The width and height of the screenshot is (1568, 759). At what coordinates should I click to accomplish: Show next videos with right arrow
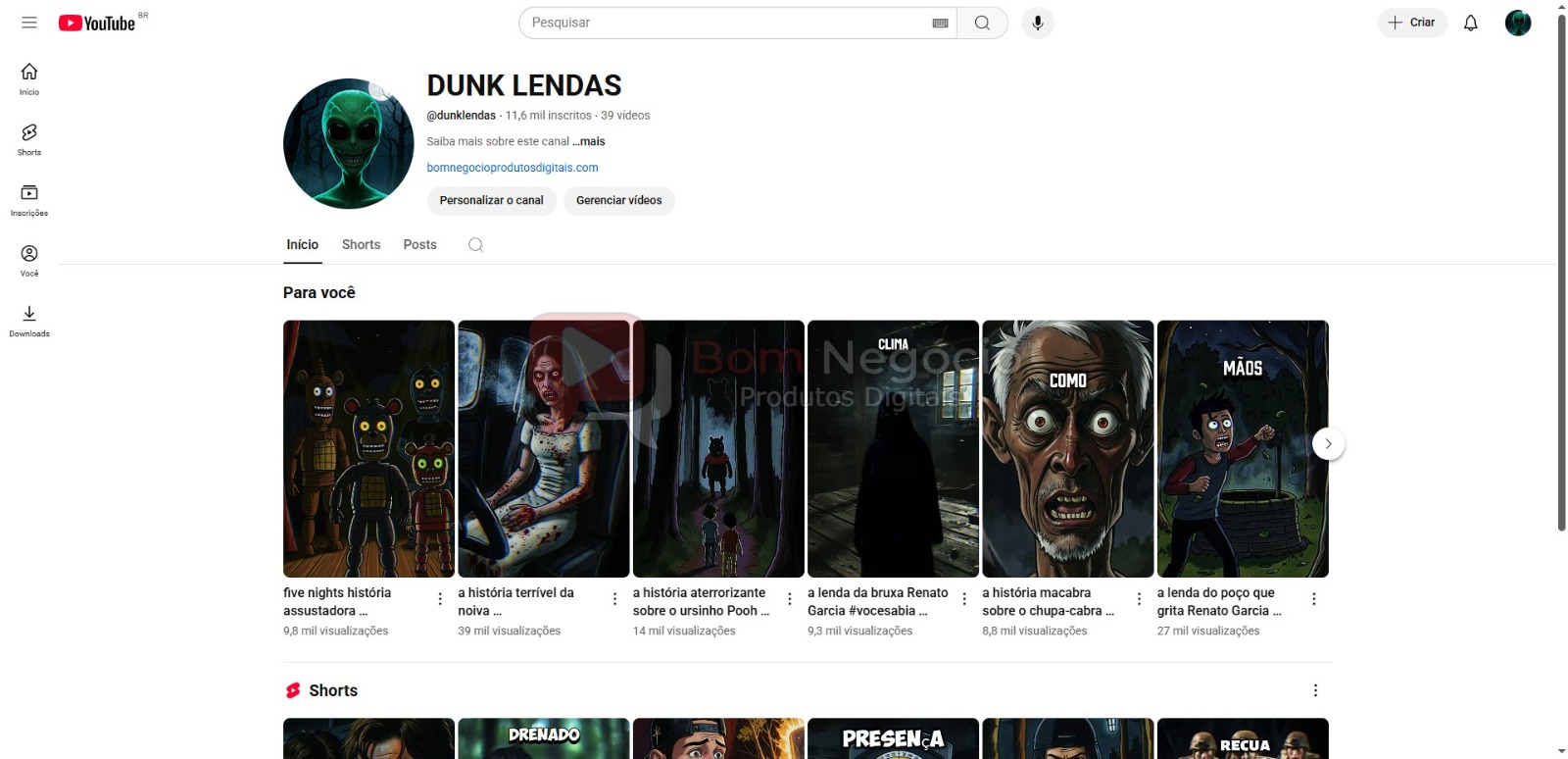1328,444
